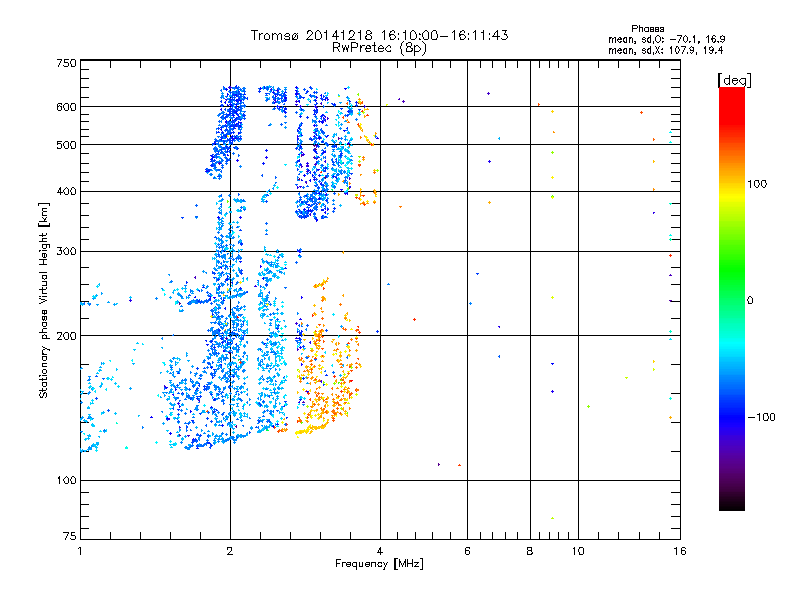The width and height of the screenshot is (800, 600).
Task: Click the '[deg]' colorbar unit label
Action: click(734, 80)
